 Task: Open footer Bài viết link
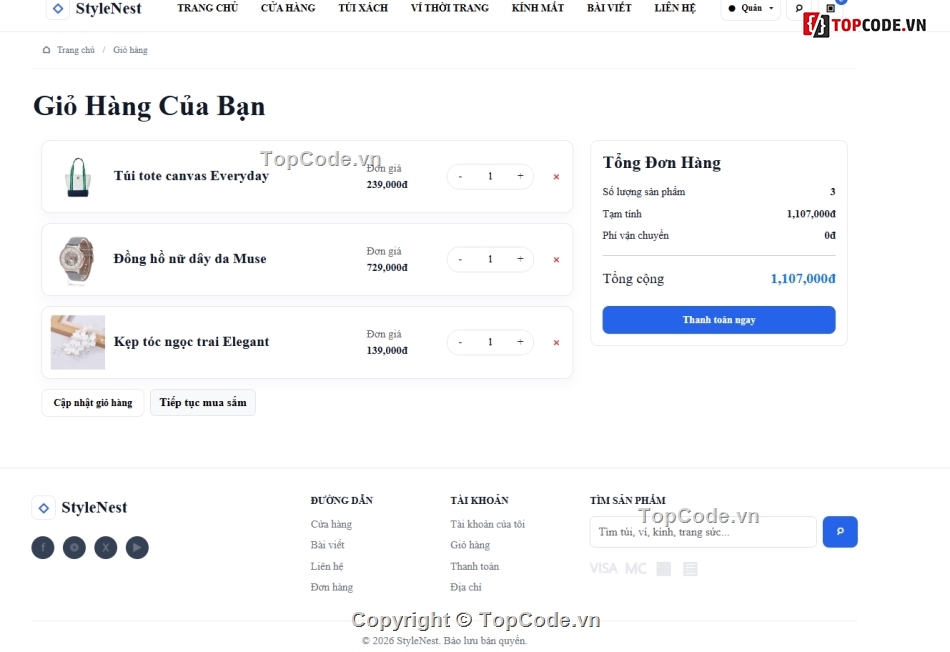click(x=327, y=545)
